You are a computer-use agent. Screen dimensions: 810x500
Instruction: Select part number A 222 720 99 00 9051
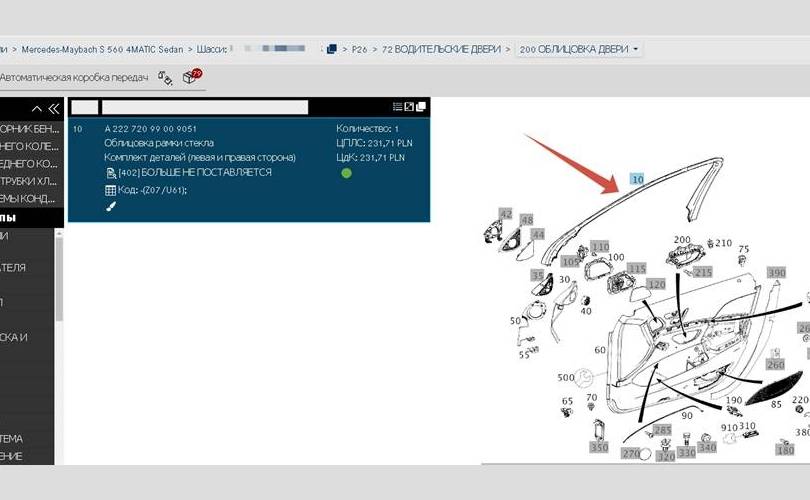[x=150, y=129]
